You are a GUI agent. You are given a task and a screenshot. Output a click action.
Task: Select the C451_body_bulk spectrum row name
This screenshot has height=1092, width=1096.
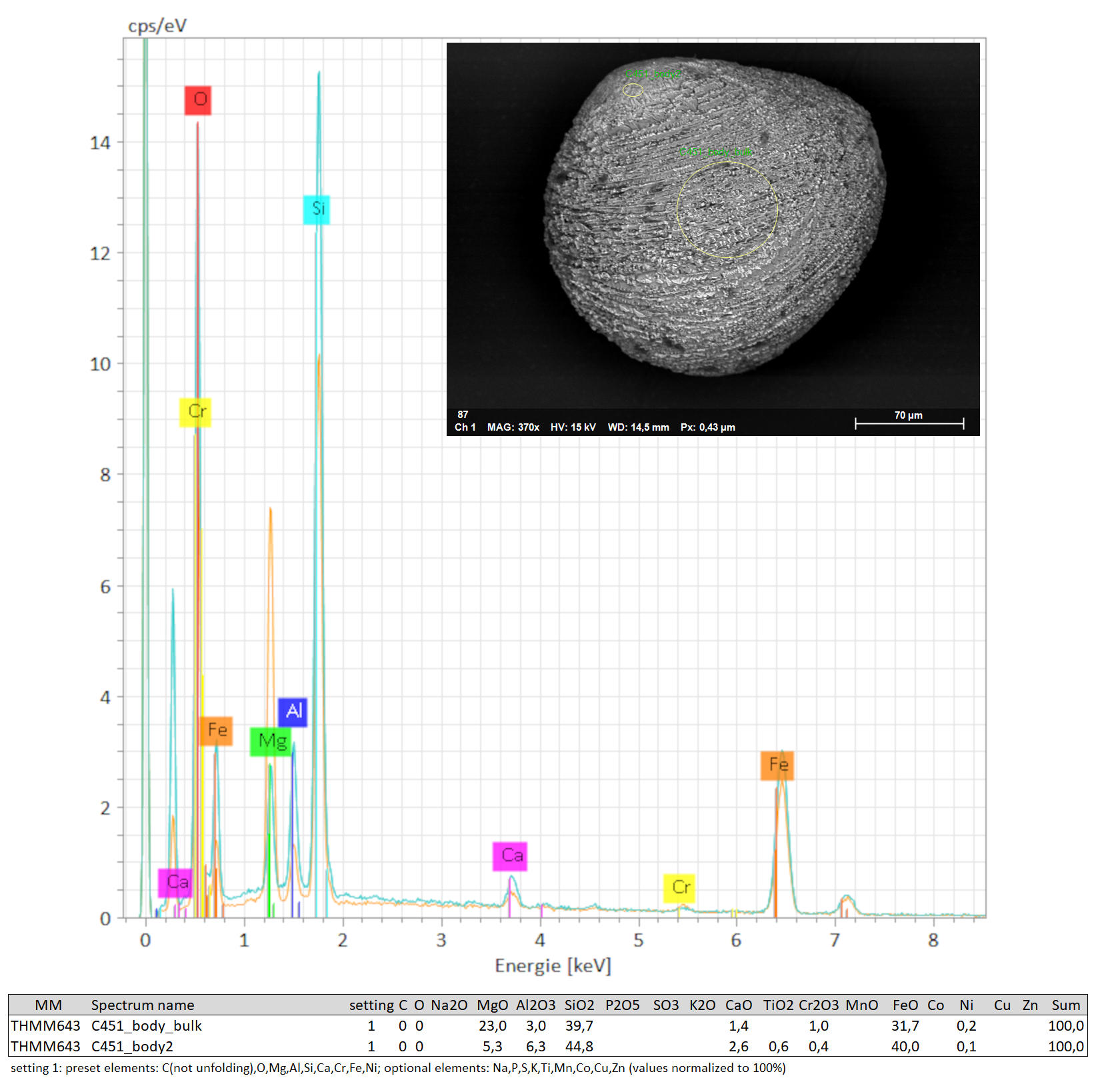pos(146,1026)
